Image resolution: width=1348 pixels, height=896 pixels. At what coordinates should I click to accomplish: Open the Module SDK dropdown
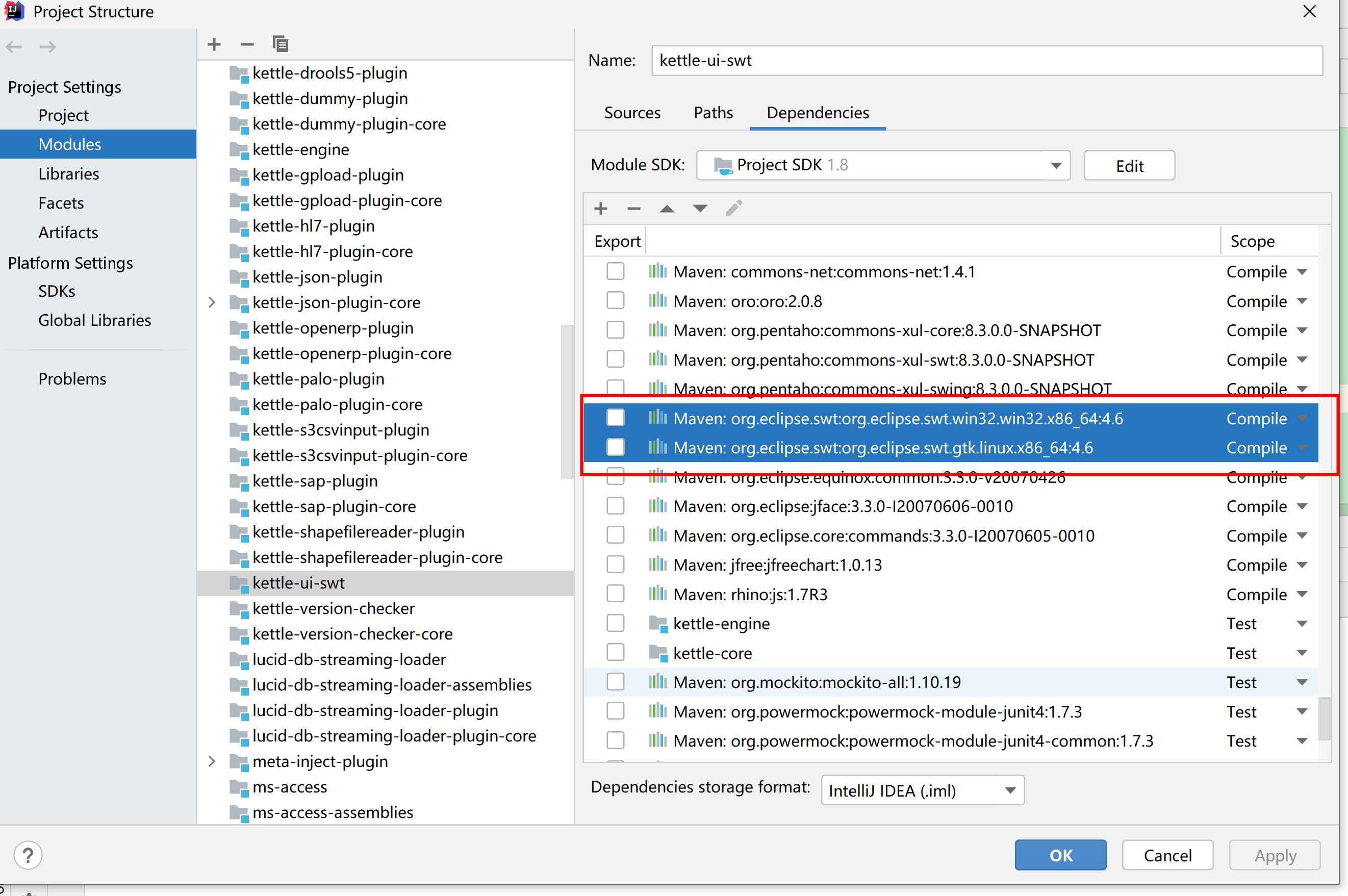click(883, 165)
